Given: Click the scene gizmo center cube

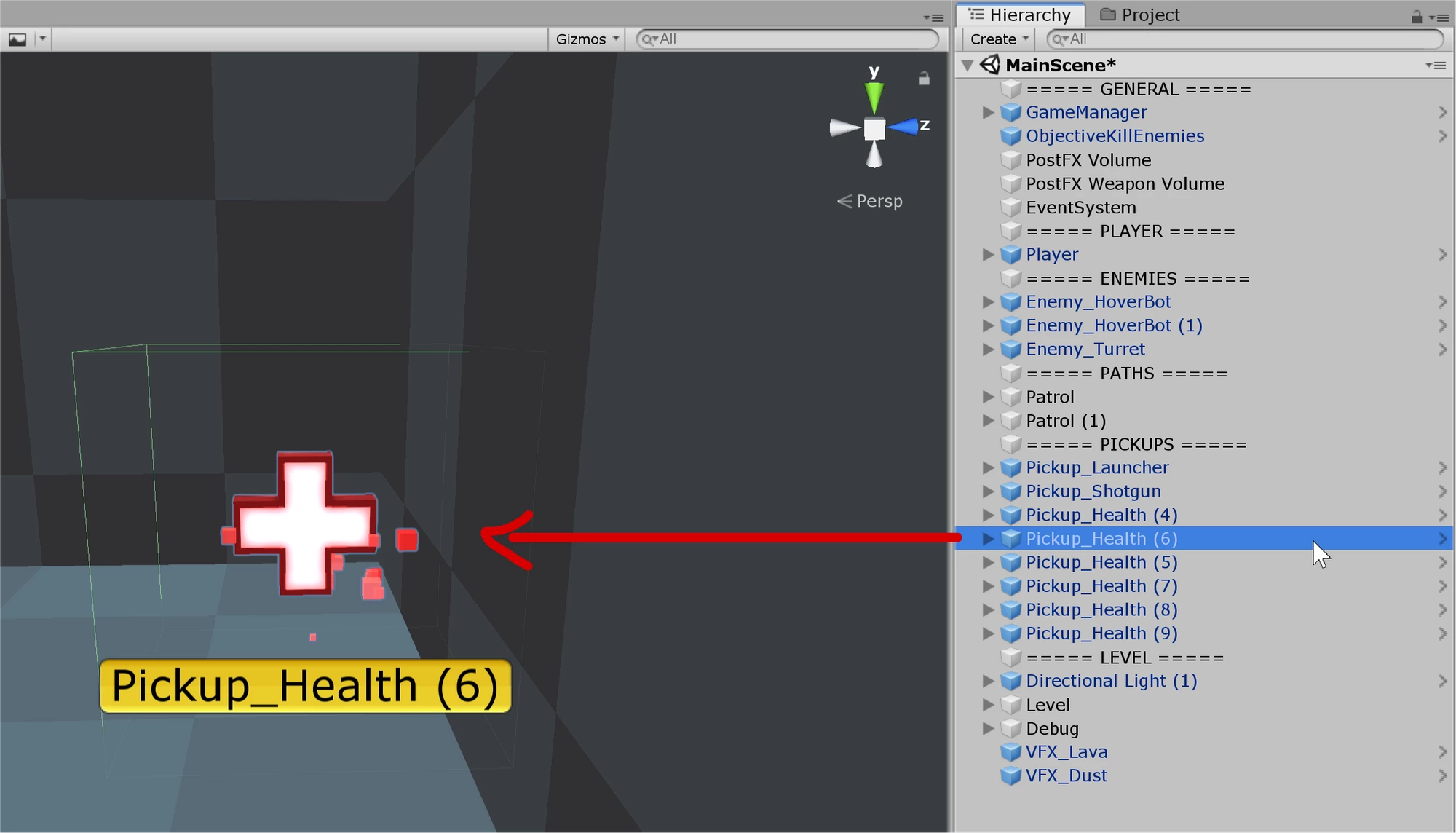Looking at the screenshot, I should 874,130.
